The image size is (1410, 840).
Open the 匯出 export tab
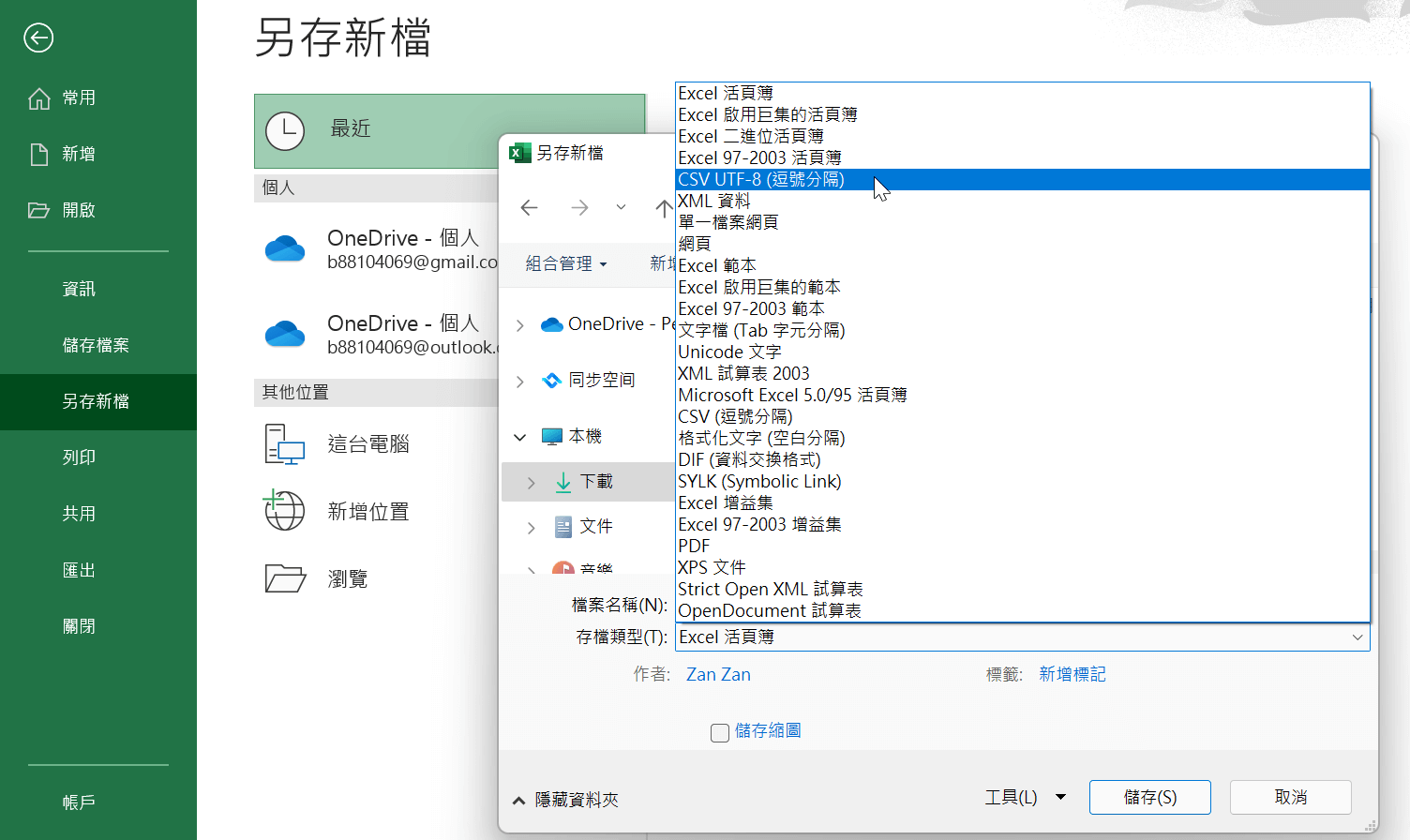point(79,570)
